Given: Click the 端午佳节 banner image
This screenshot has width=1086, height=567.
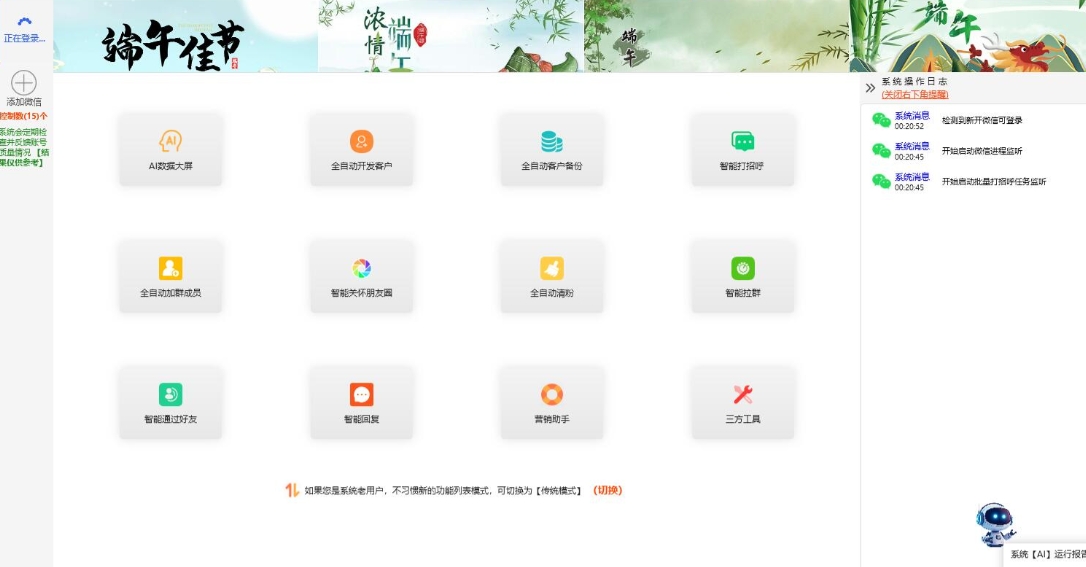Looking at the screenshot, I should [185, 37].
